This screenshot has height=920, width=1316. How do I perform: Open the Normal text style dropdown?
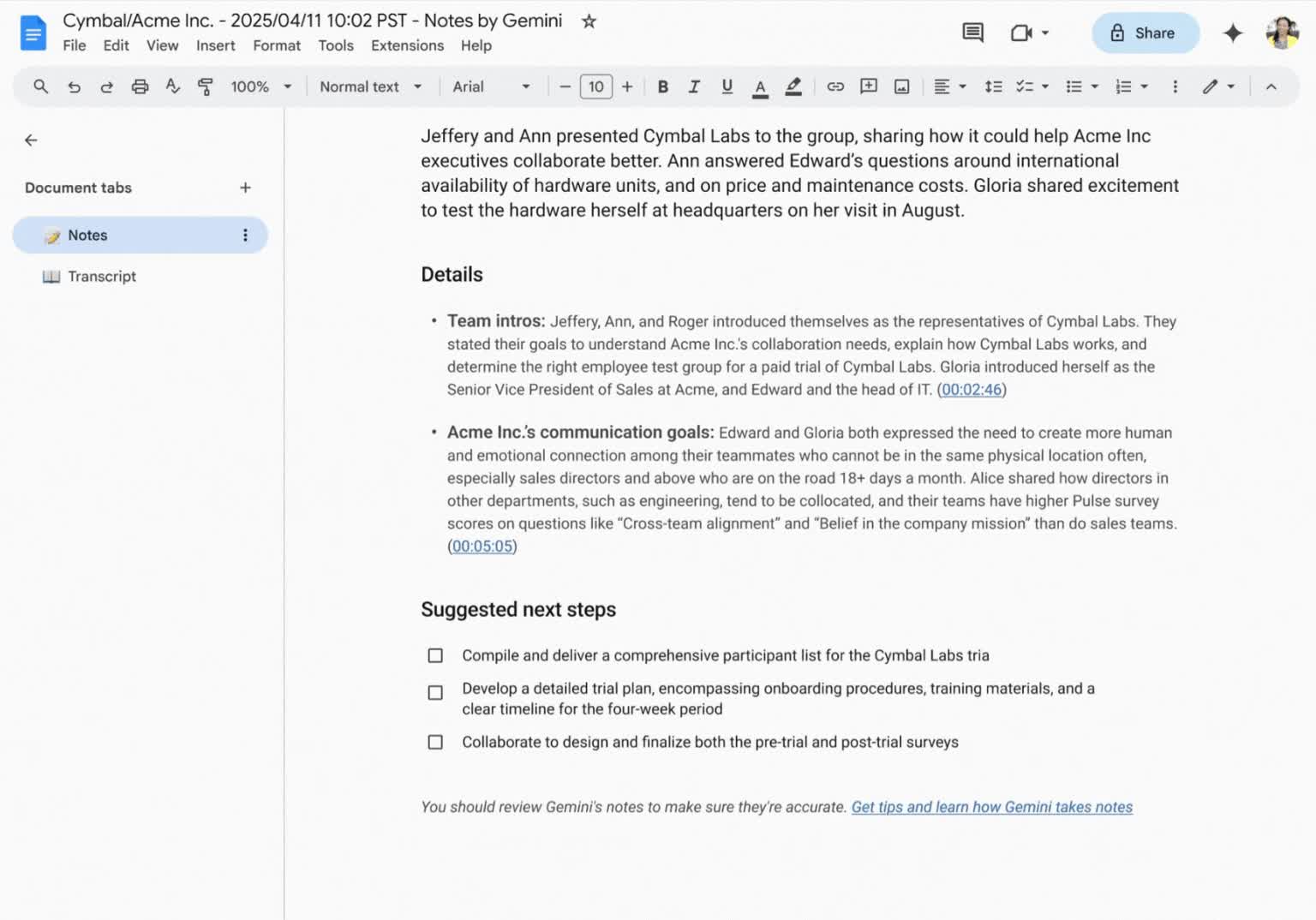(371, 87)
